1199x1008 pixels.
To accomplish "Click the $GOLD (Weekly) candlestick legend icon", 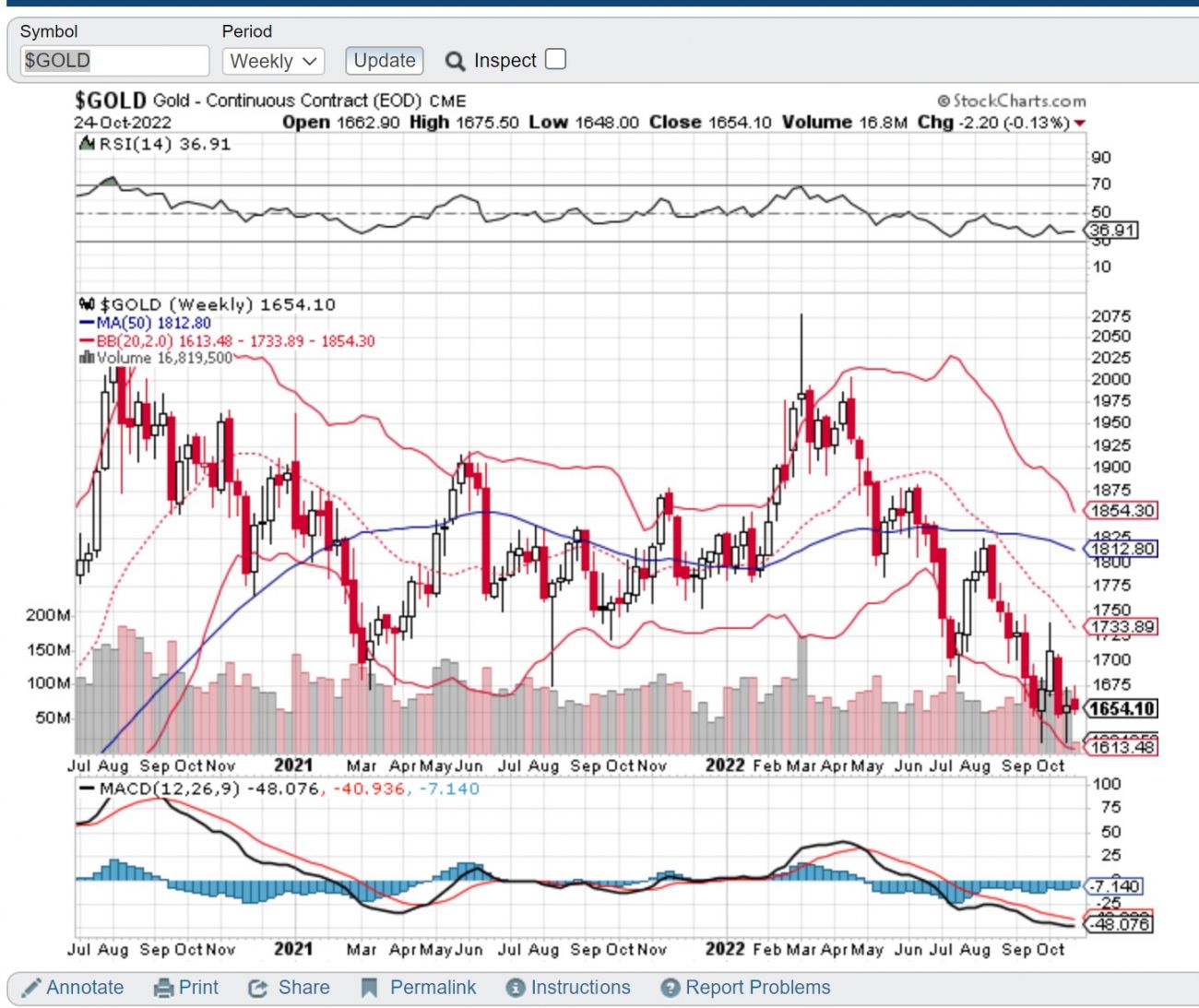I will tap(88, 304).
